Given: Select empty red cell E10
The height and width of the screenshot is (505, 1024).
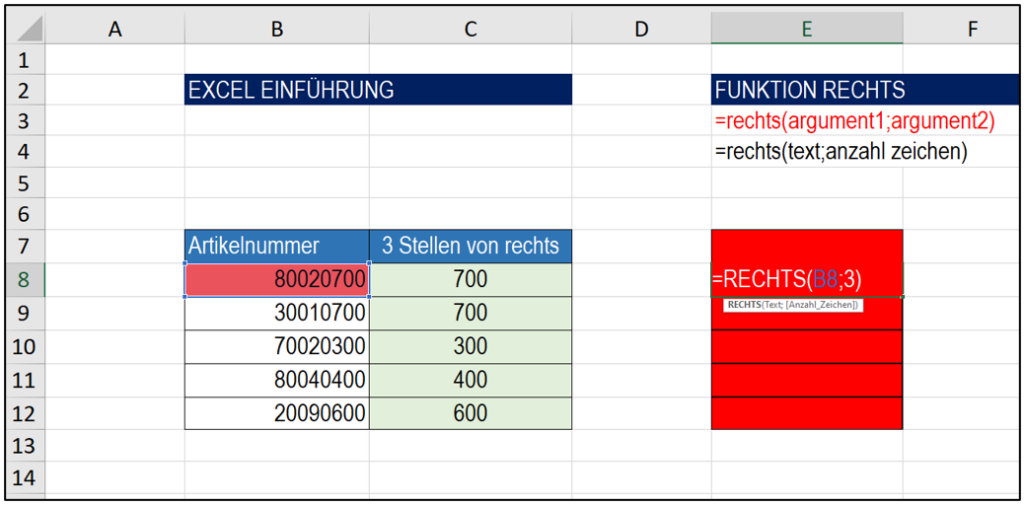Looking at the screenshot, I should (807, 347).
